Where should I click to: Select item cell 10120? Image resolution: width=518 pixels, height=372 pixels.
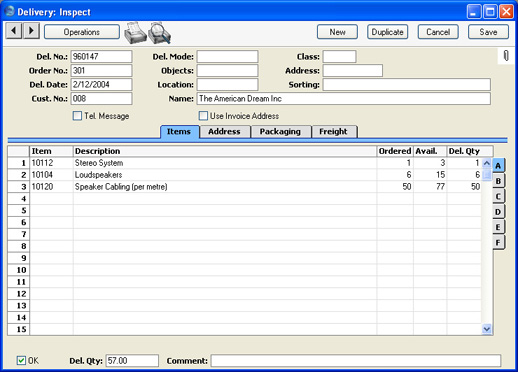click(x=51, y=187)
